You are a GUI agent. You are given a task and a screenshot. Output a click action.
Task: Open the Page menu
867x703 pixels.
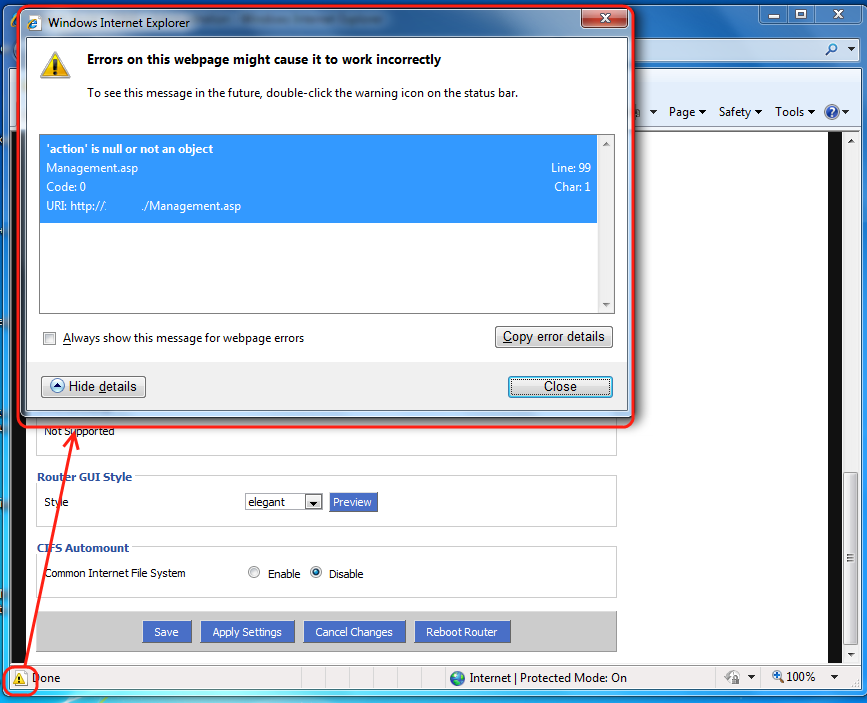(x=687, y=112)
